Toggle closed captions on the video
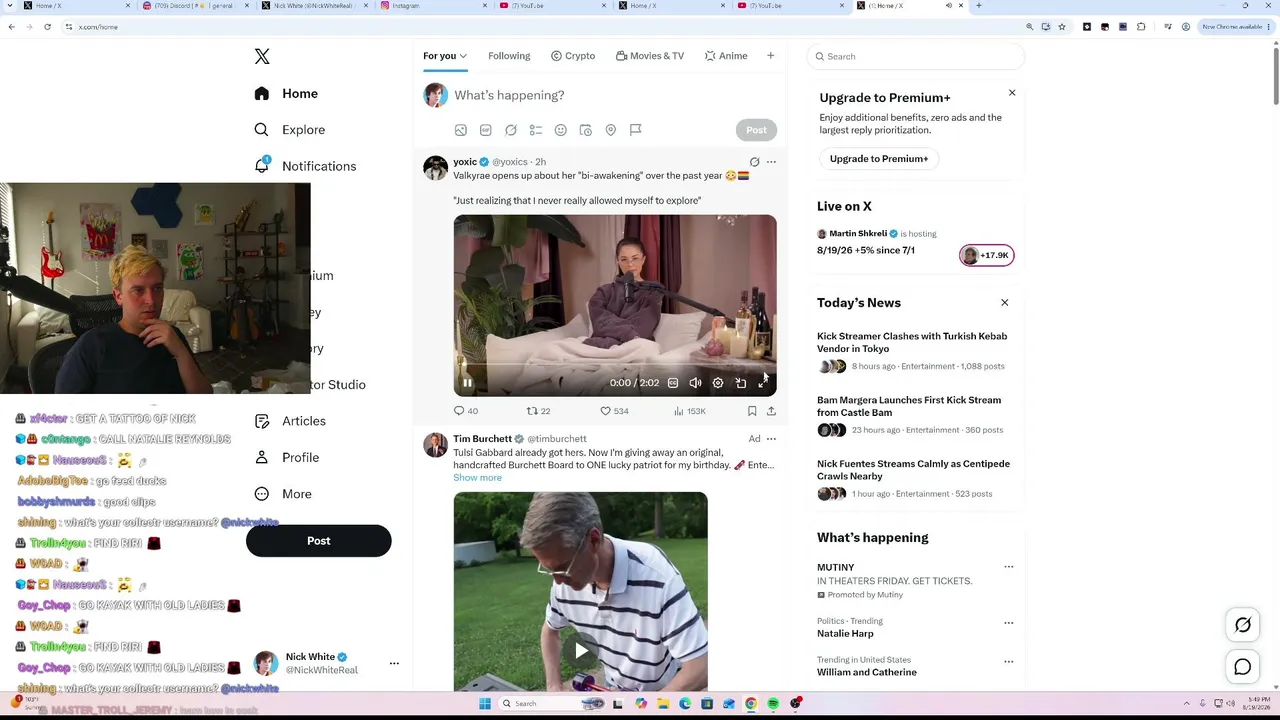 [x=673, y=383]
